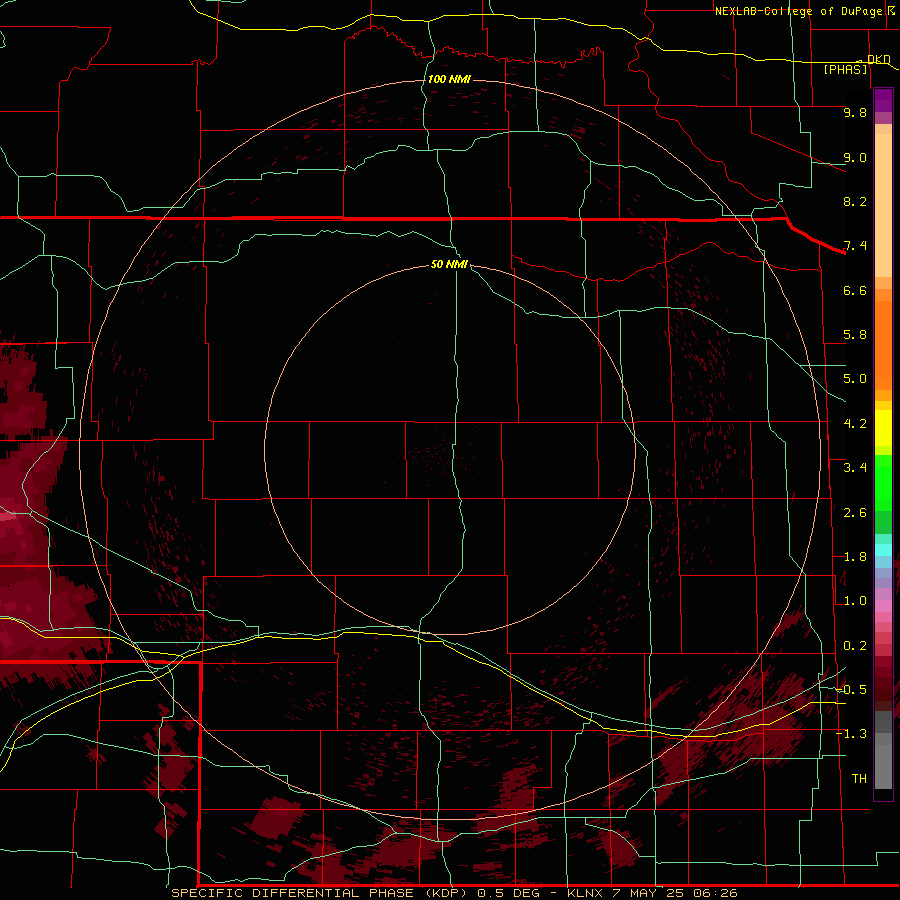The image size is (900, 900).
Task: Click the 9.8 value on the color scale
Action: [x=855, y=112]
